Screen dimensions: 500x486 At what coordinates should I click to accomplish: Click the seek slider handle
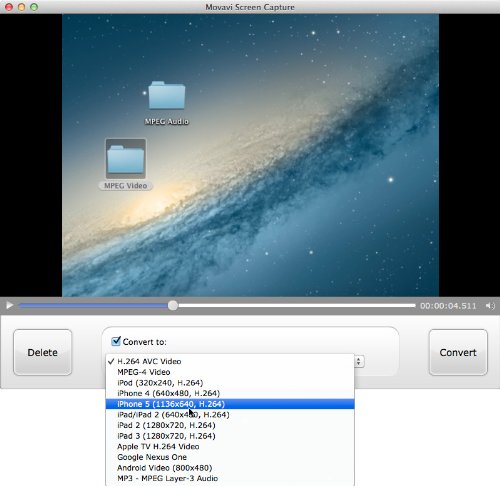173,305
